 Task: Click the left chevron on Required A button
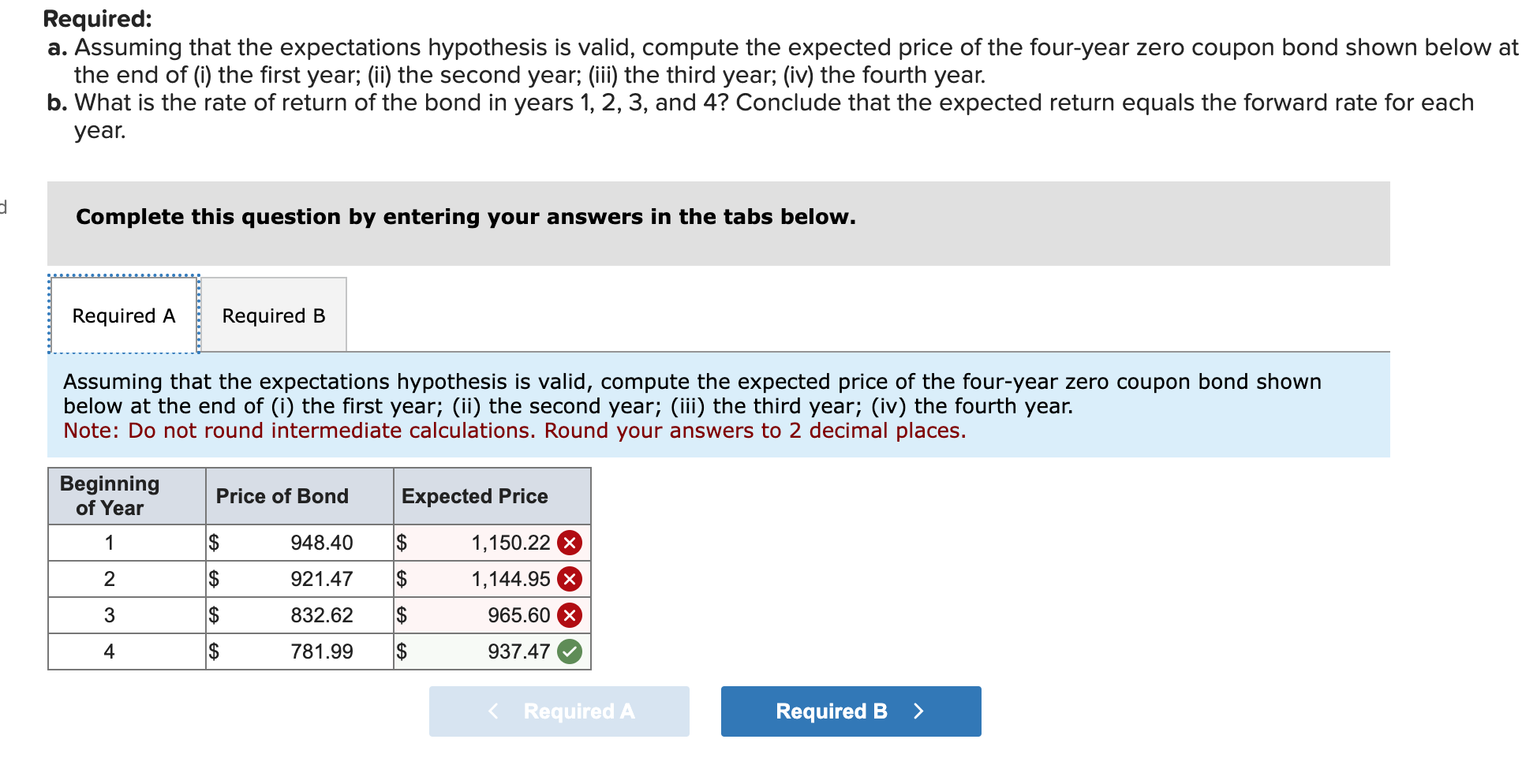(x=493, y=711)
